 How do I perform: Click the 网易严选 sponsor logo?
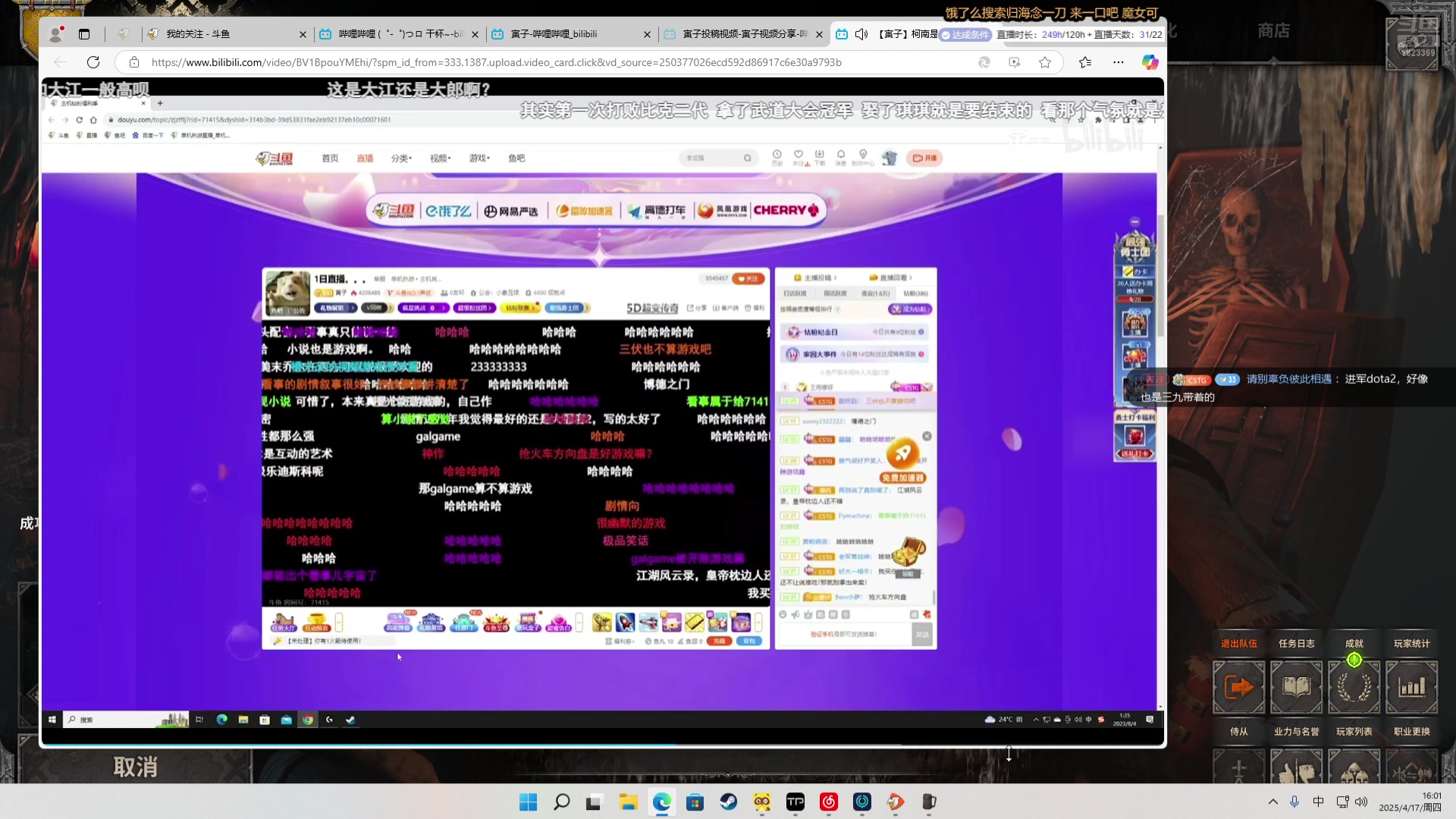tap(511, 211)
